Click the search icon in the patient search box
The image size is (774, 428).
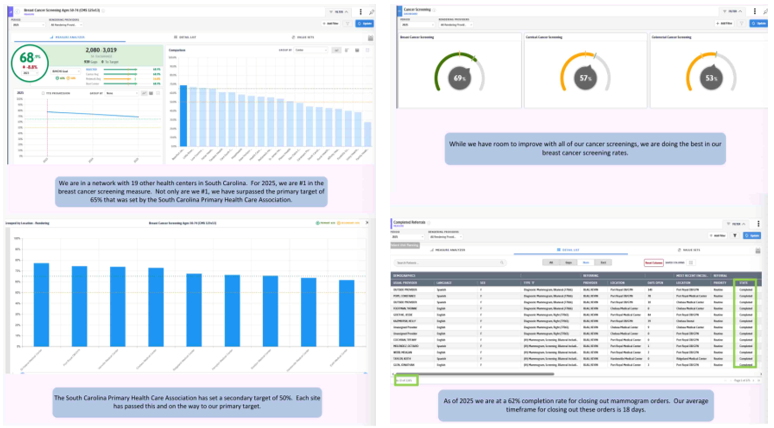pos(502,263)
